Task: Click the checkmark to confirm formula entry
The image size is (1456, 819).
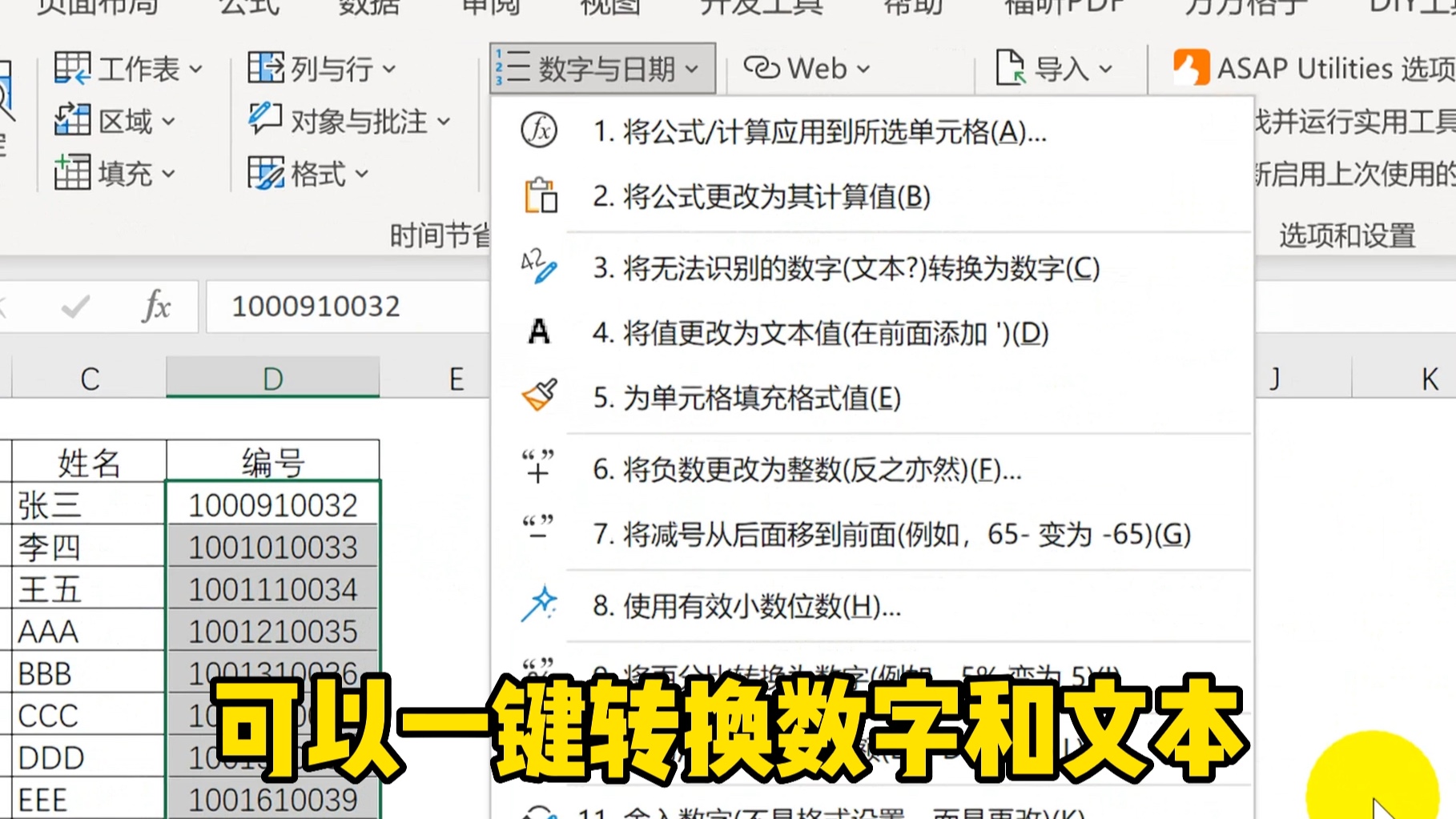Action: pos(75,305)
